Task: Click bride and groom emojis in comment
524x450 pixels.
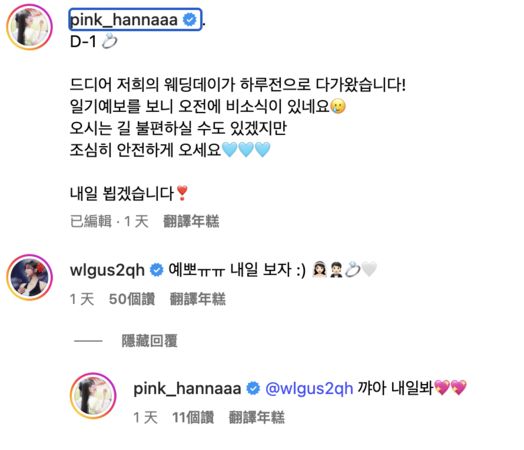Action: tap(328, 270)
